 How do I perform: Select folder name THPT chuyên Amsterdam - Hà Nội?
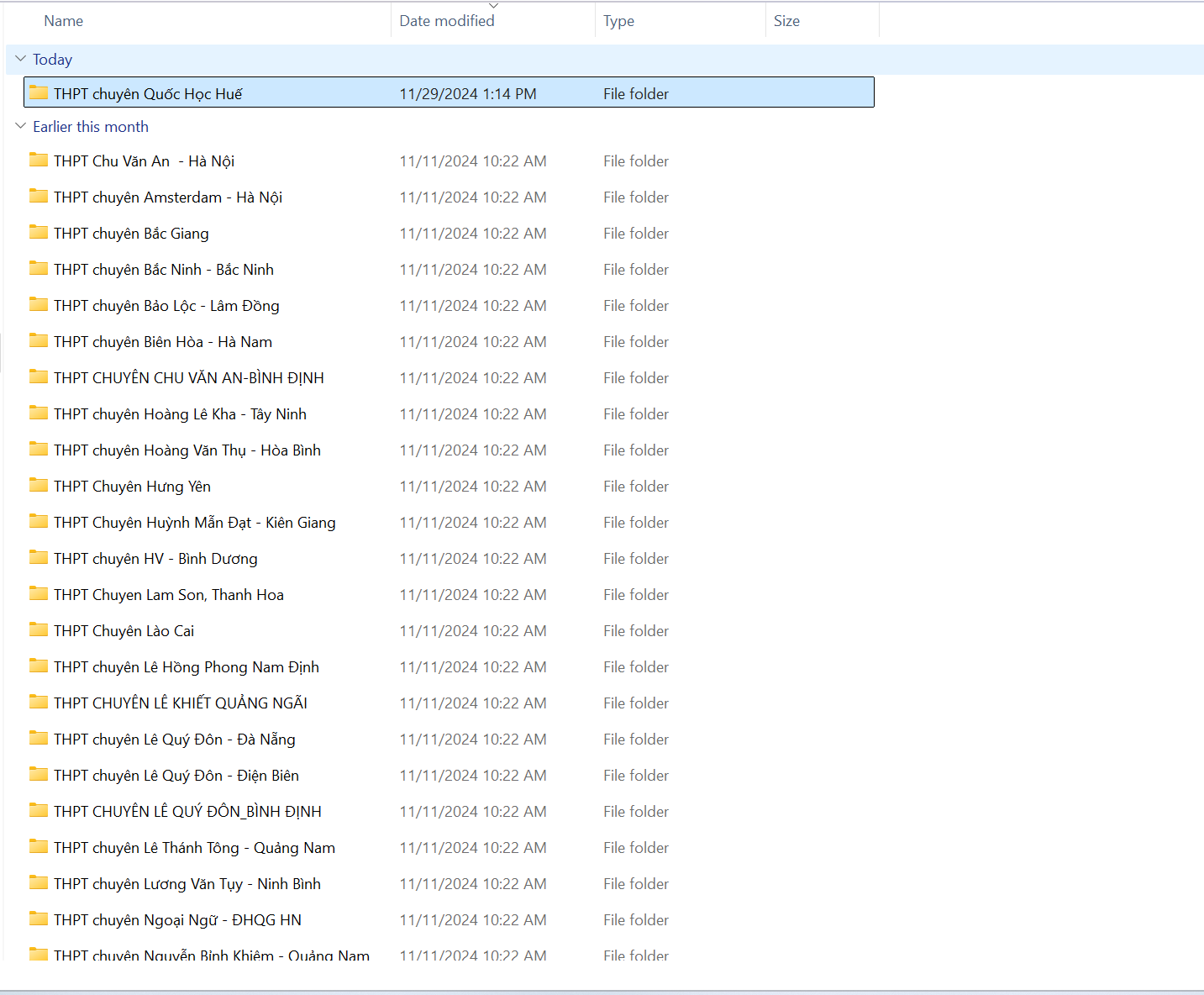(168, 197)
